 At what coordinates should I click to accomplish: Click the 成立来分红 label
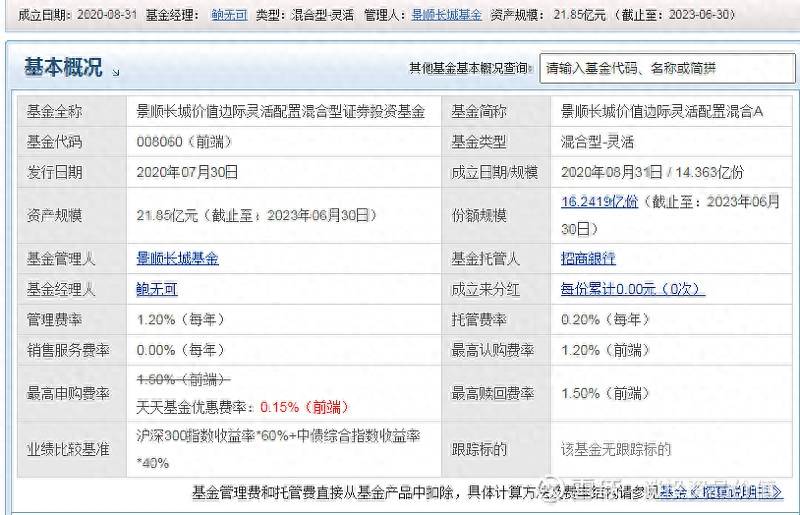(x=485, y=289)
